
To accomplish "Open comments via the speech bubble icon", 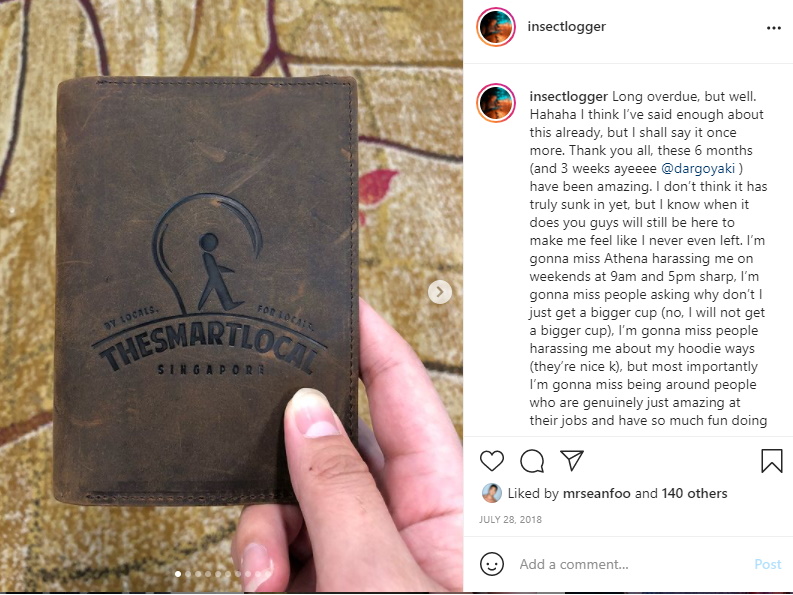I will point(532,461).
